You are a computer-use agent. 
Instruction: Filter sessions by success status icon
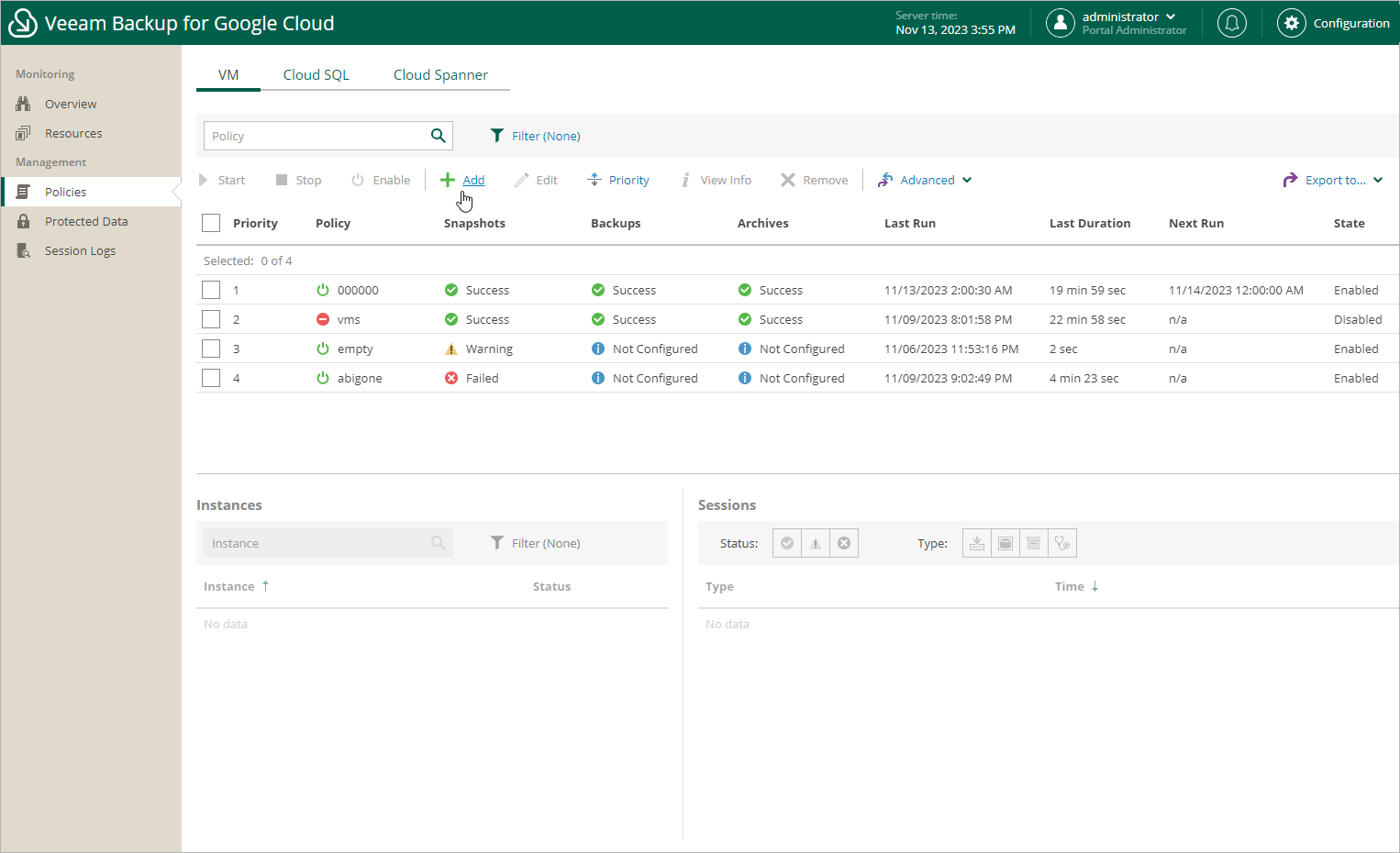coord(787,543)
